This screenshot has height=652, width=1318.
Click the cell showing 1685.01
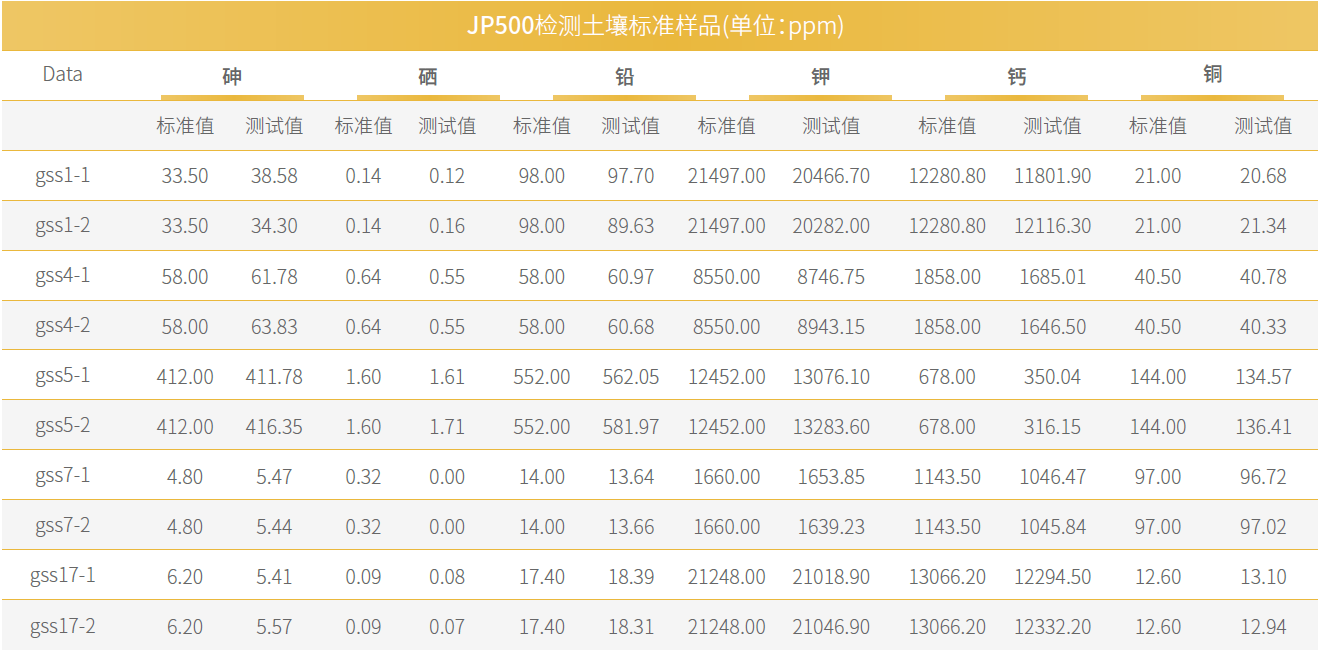click(1053, 277)
